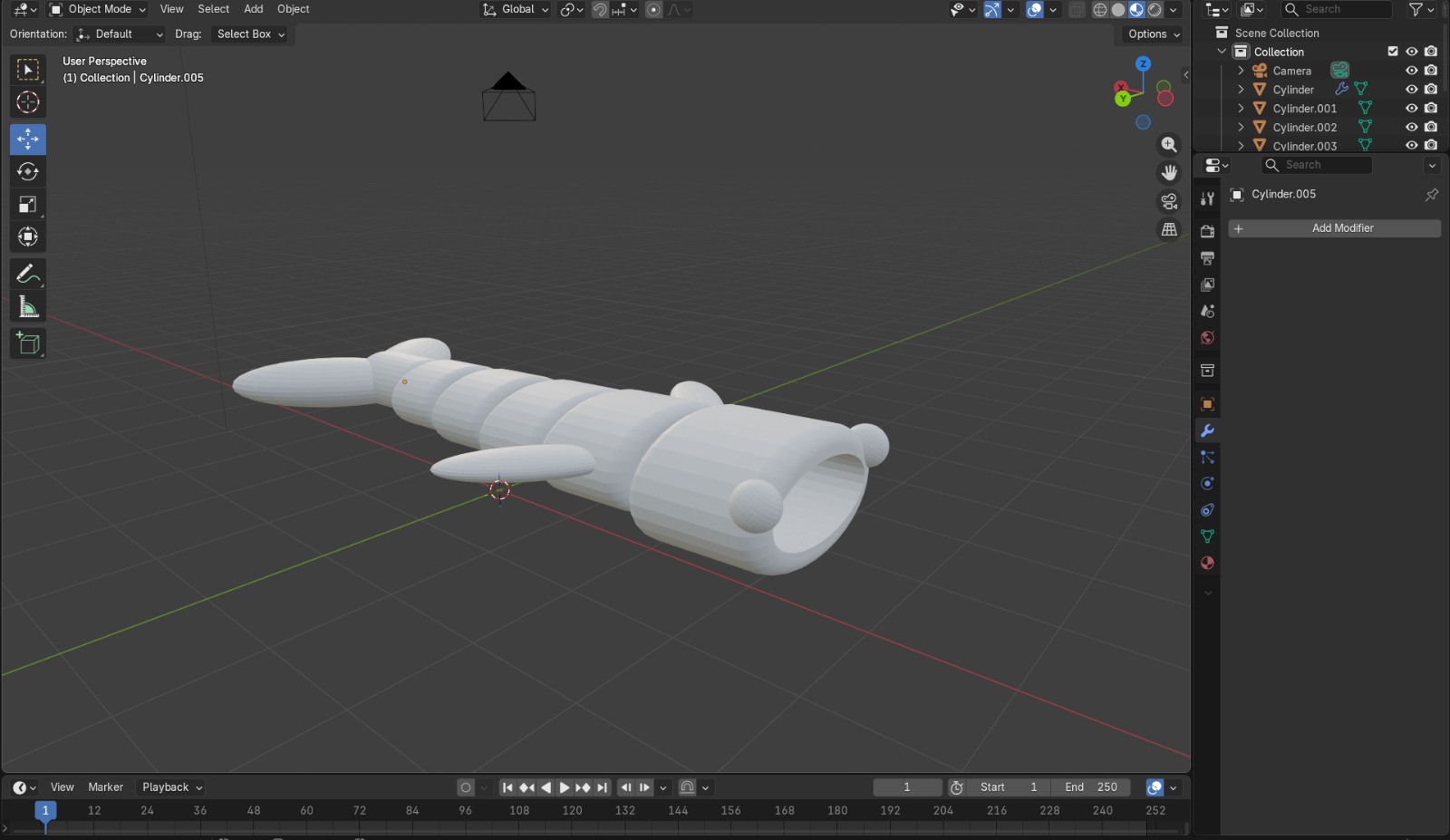
Task: Toggle snapping magnet in header
Action: pos(600,10)
